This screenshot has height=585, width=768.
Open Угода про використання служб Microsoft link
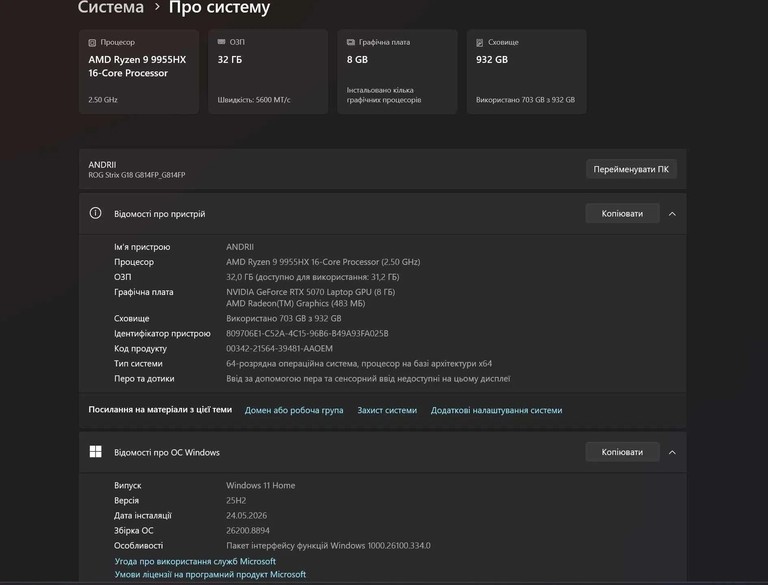click(195, 561)
